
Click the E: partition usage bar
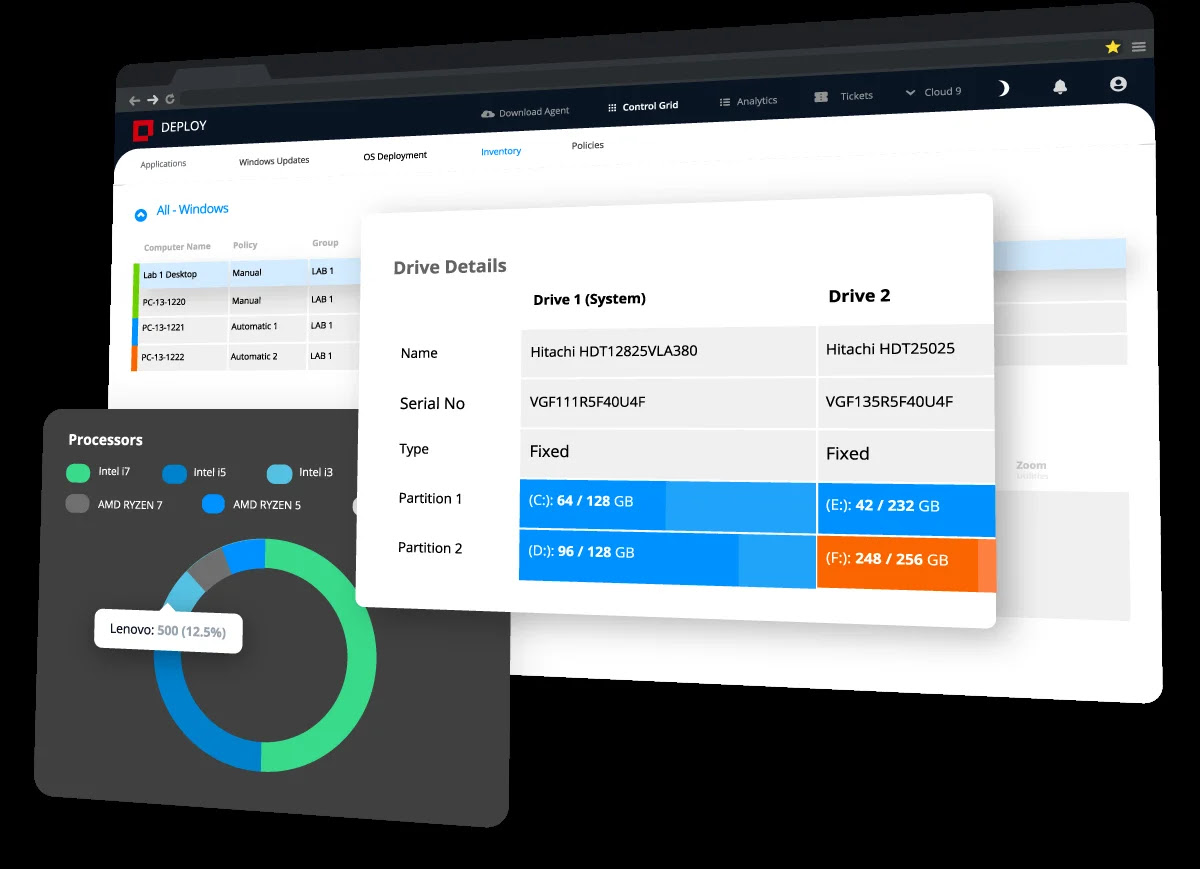click(906, 509)
